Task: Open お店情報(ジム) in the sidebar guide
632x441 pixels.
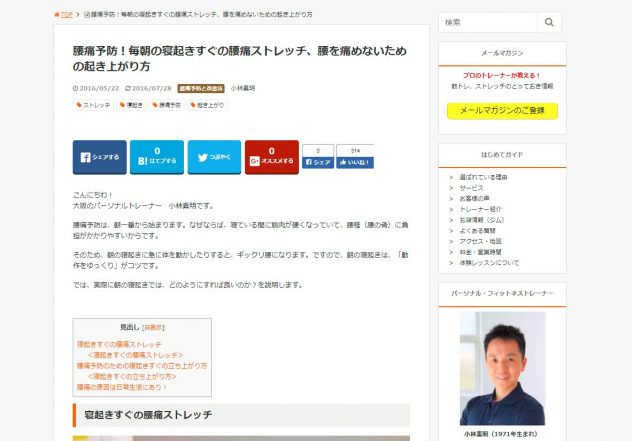Action: [x=482, y=220]
